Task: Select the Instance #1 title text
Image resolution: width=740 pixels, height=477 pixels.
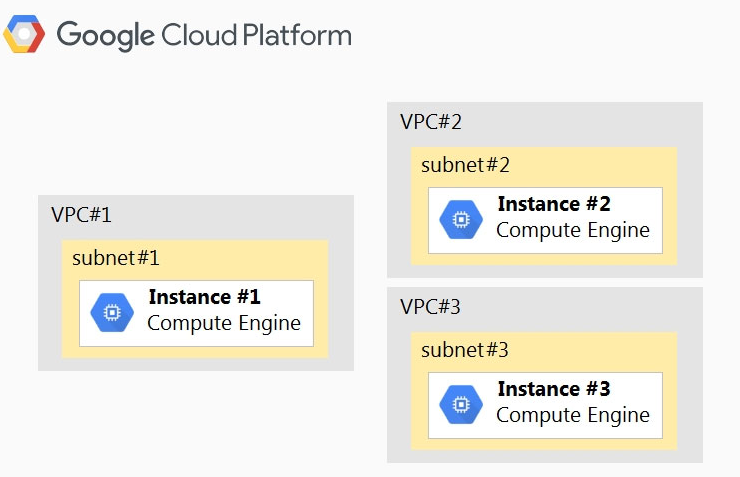Action: 204,297
